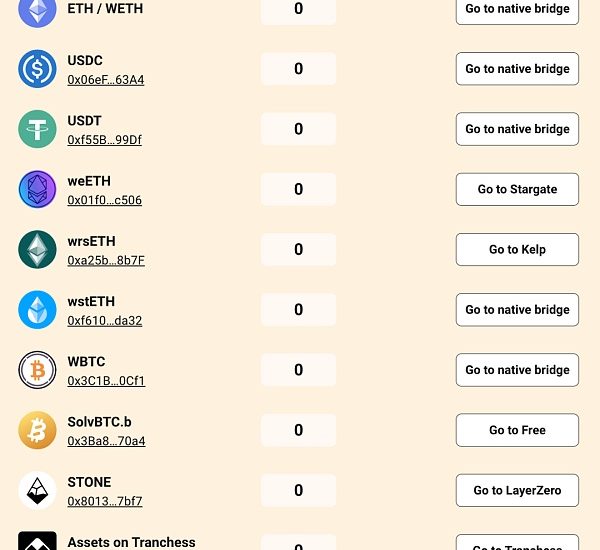
Task: Click Go to LayerZero button
Action: coord(517,490)
